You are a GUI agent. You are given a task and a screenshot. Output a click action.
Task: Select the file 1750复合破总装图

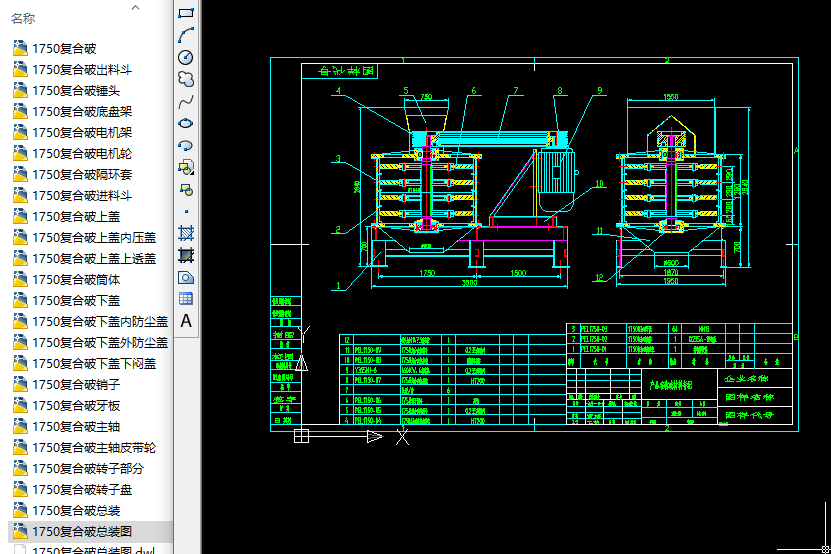point(82,531)
